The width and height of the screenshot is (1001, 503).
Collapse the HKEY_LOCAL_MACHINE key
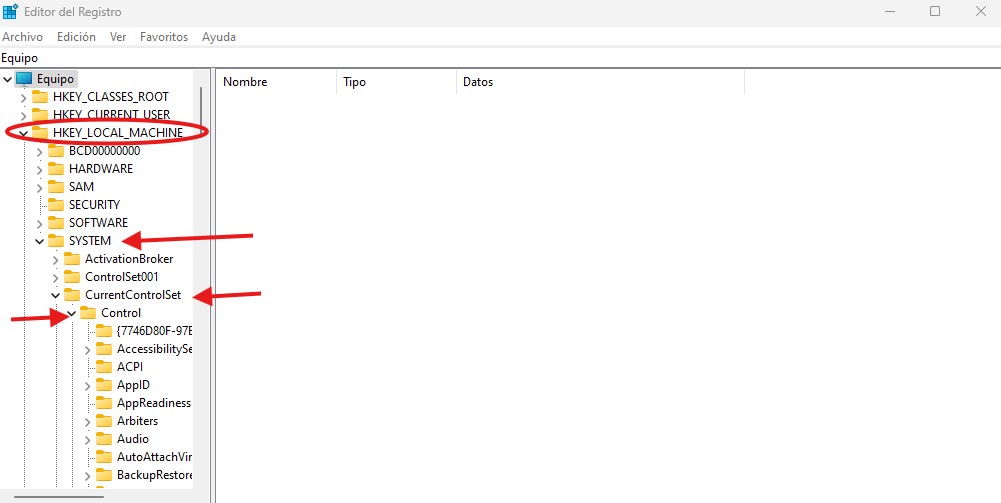tap(24, 133)
